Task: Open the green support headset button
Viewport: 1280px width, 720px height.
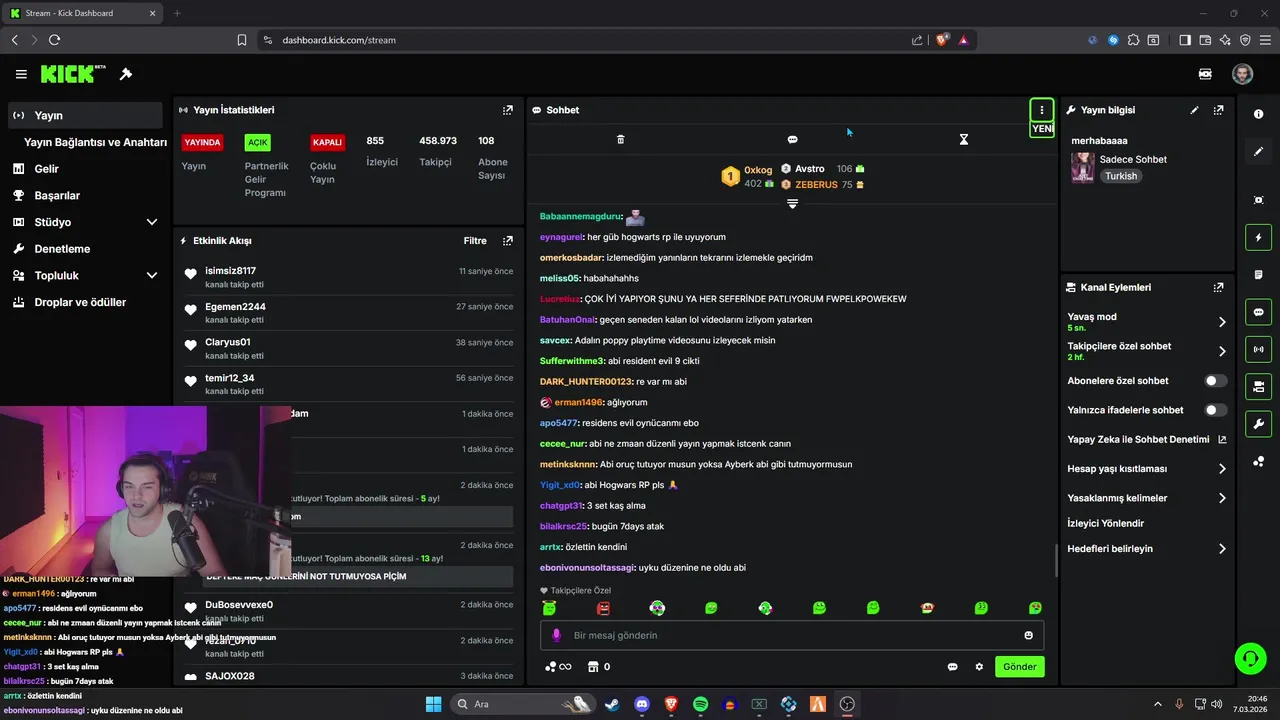Action: (x=1250, y=658)
